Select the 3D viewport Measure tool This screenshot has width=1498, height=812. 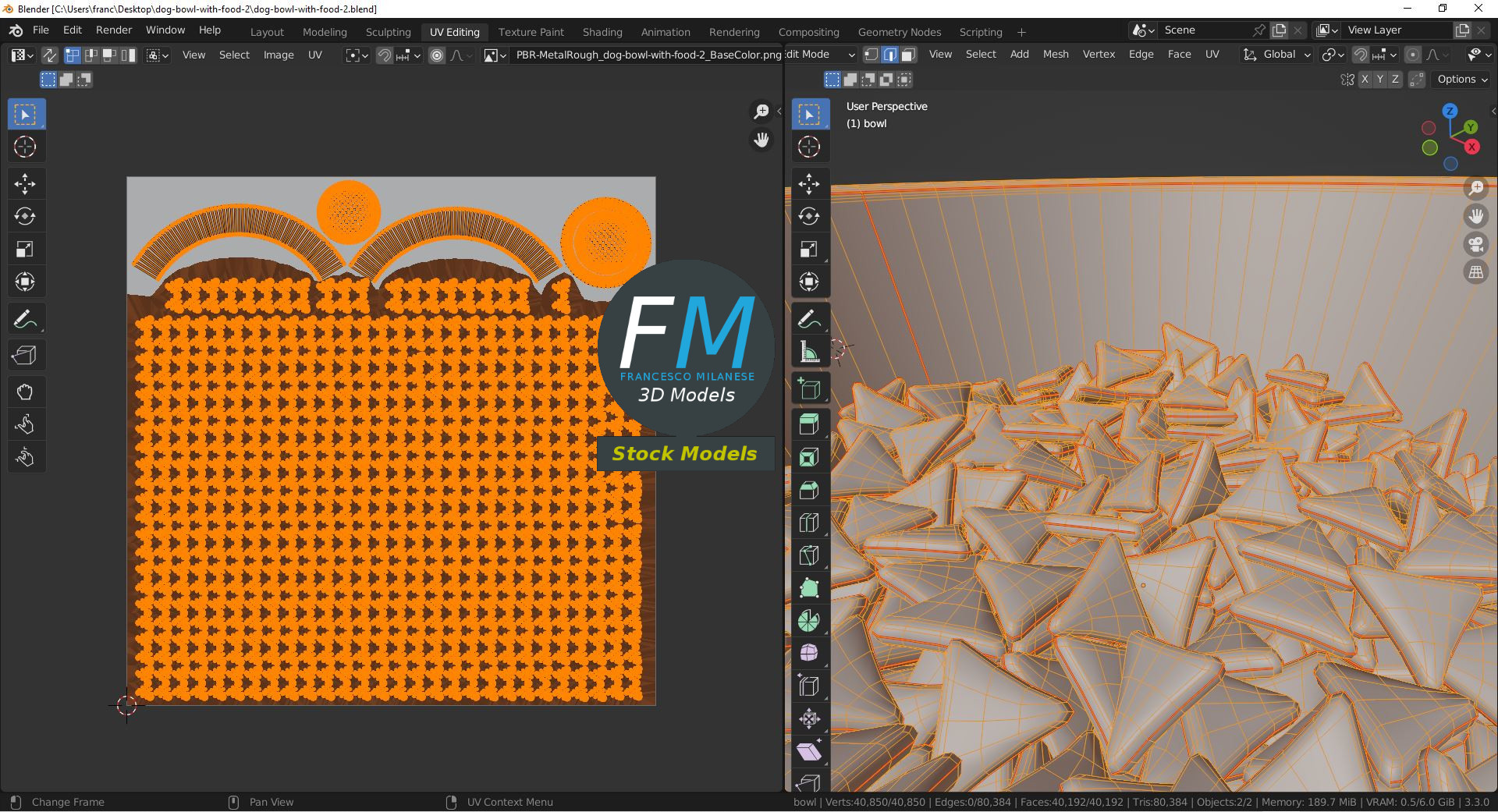810,352
